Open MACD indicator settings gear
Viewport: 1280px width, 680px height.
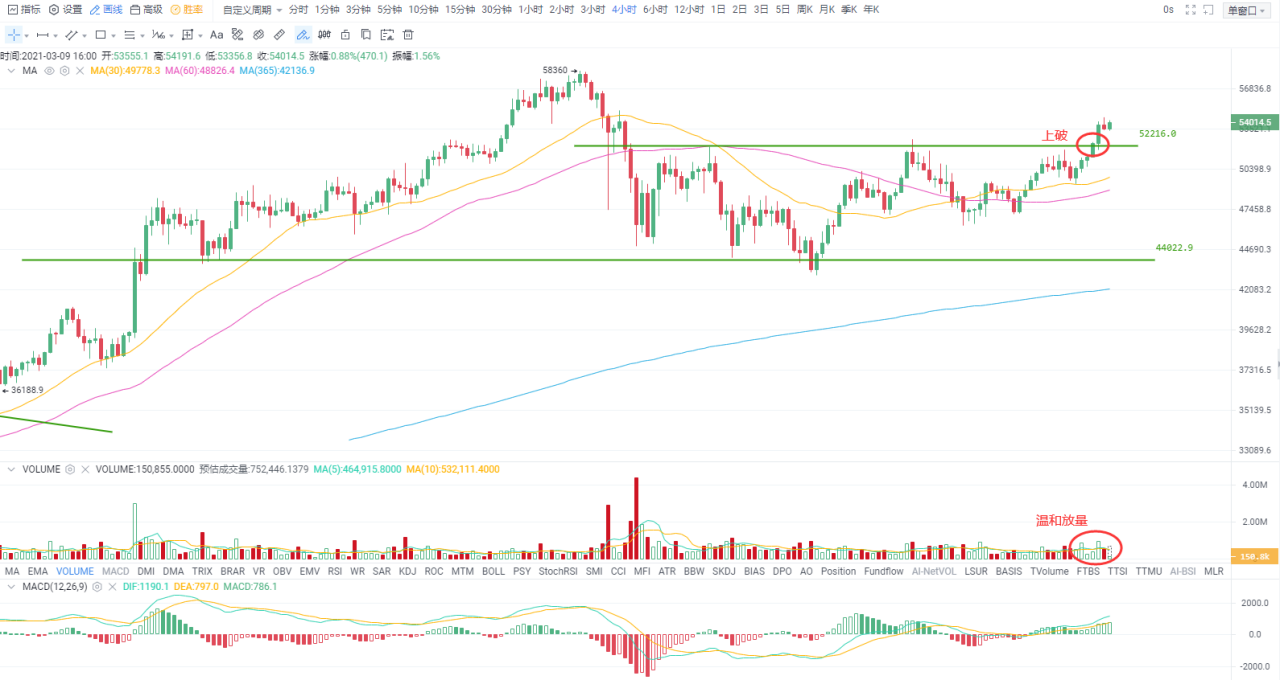point(95,586)
